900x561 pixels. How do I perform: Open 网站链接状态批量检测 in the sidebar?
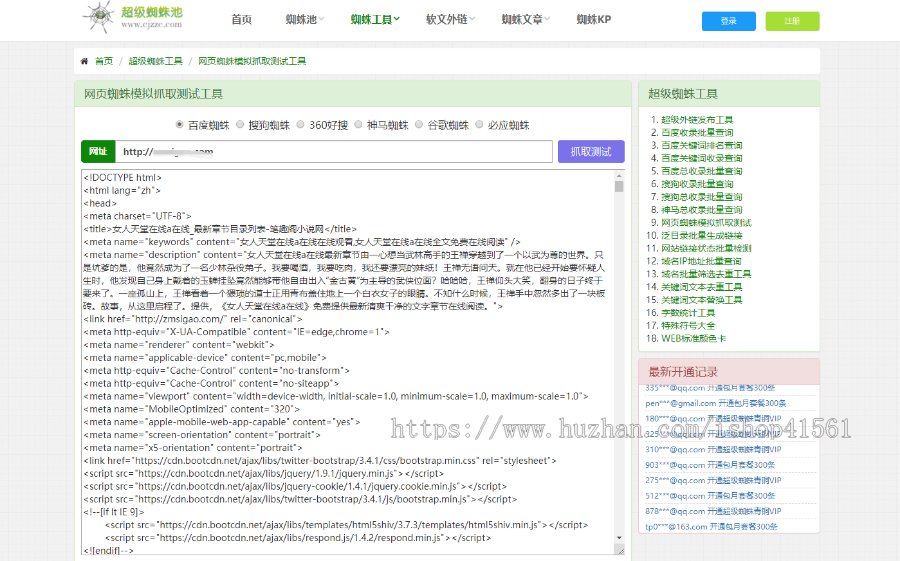click(706, 248)
